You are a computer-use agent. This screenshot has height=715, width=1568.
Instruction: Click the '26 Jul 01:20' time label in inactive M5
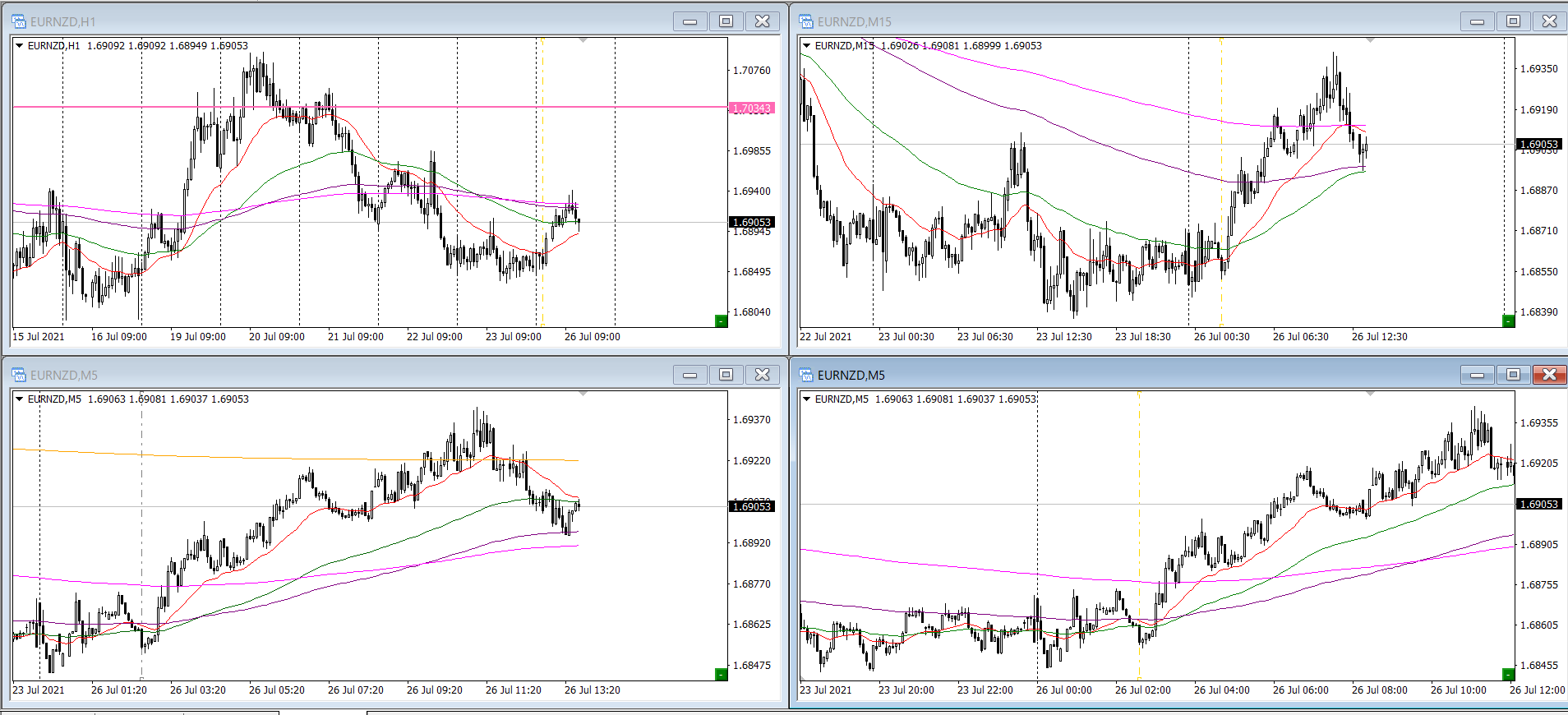[119, 690]
